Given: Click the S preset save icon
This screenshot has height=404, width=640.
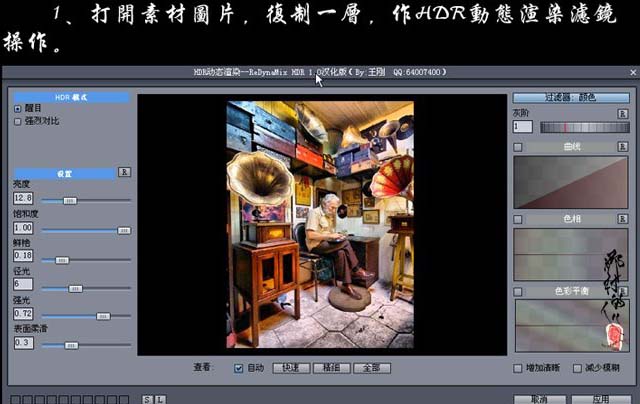Looking at the screenshot, I should (x=147, y=399).
